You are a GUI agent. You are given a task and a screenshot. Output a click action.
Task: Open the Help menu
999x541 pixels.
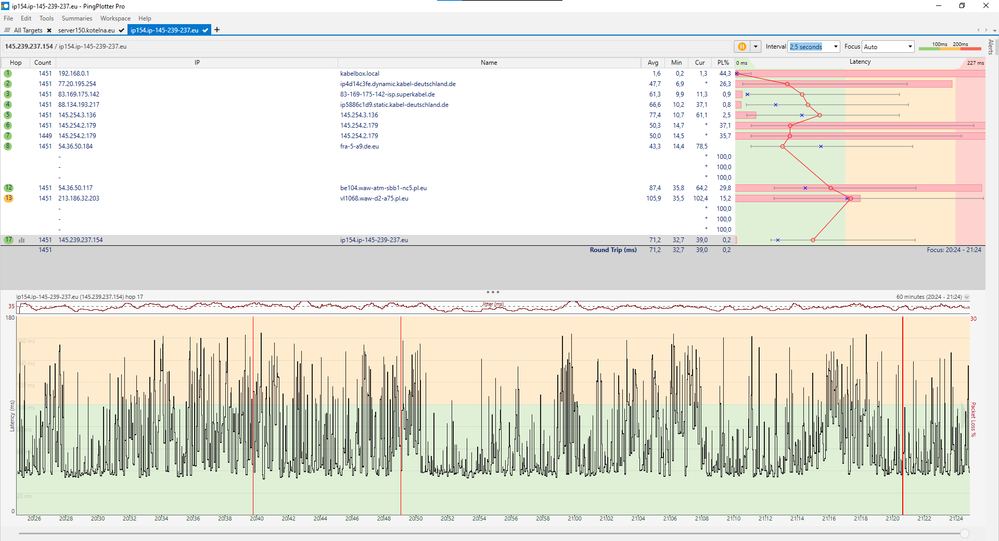click(x=145, y=18)
